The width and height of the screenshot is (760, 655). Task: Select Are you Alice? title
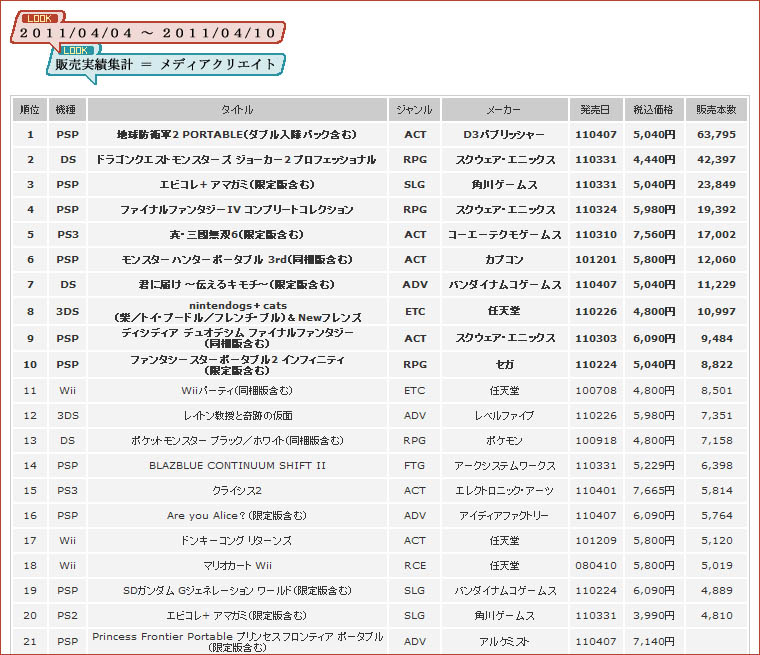tap(237, 515)
